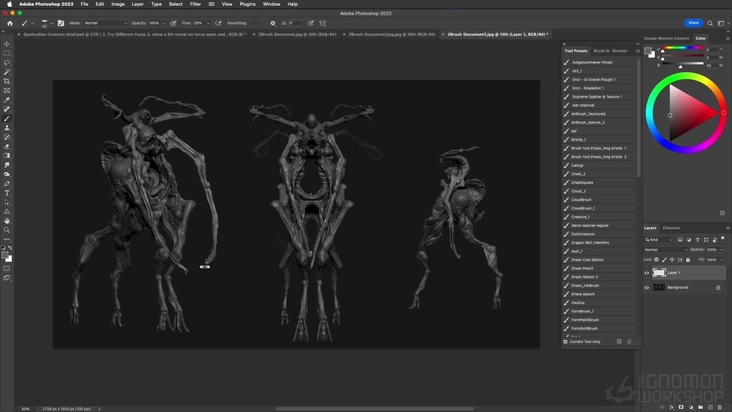Select the Lasso tool
The height and width of the screenshot is (412, 732).
7,63
